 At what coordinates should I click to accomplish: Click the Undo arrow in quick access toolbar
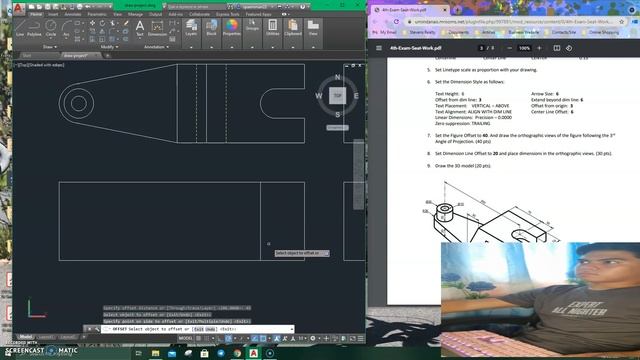[87, 7]
